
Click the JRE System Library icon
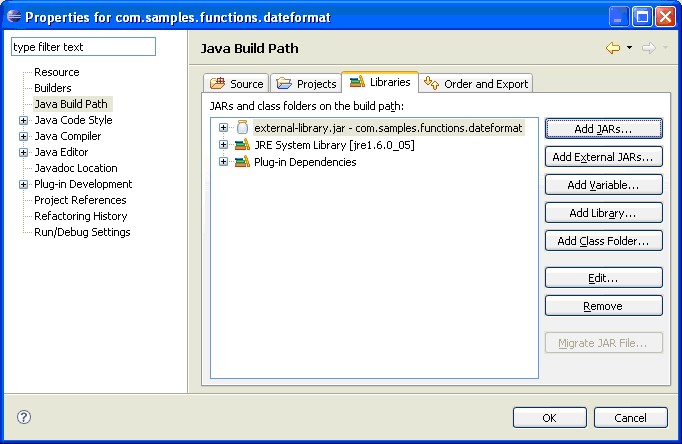[241, 145]
